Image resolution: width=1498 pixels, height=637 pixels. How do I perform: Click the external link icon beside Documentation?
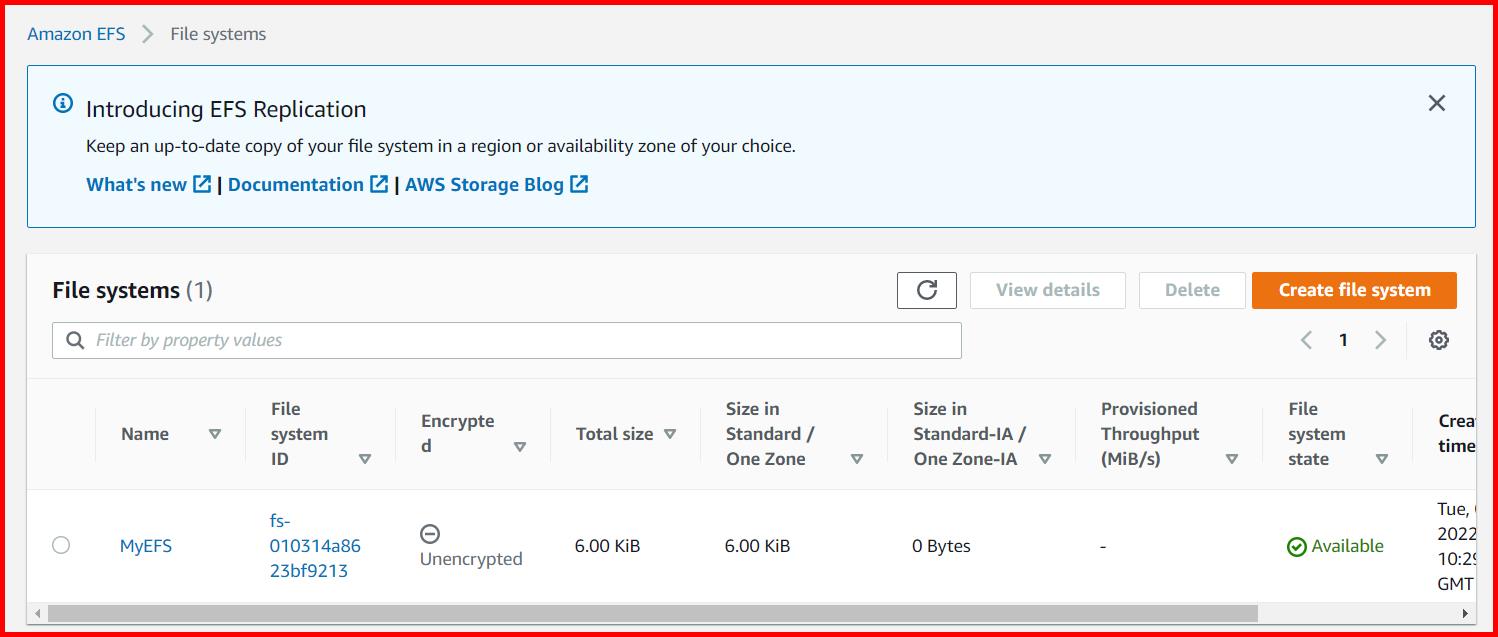coord(378,184)
